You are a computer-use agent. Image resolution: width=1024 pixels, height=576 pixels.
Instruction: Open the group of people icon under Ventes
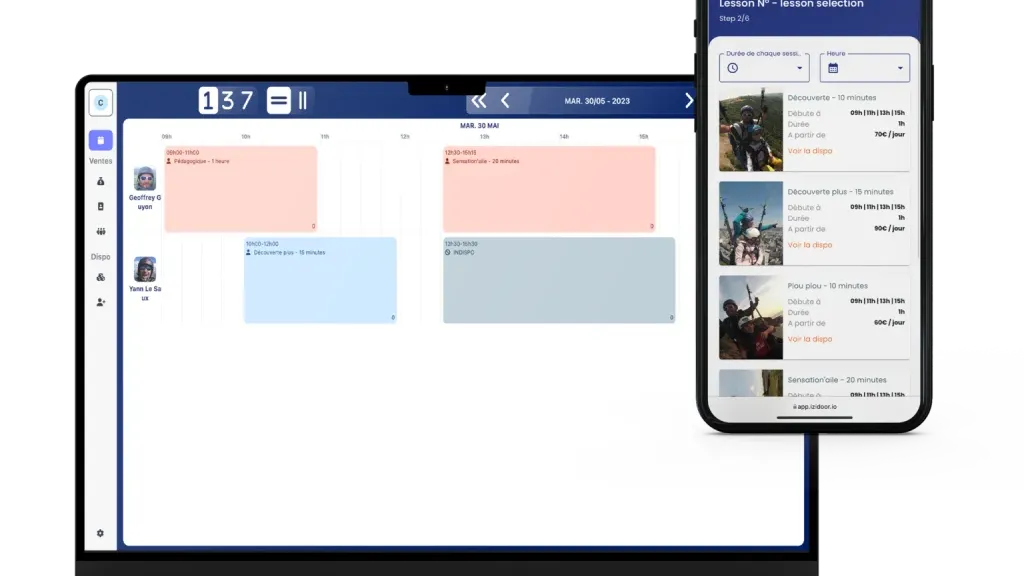[100, 232]
